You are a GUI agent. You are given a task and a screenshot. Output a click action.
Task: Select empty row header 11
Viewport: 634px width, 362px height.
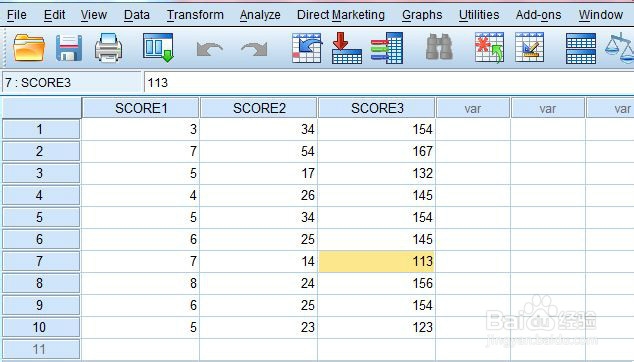(41, 349)
